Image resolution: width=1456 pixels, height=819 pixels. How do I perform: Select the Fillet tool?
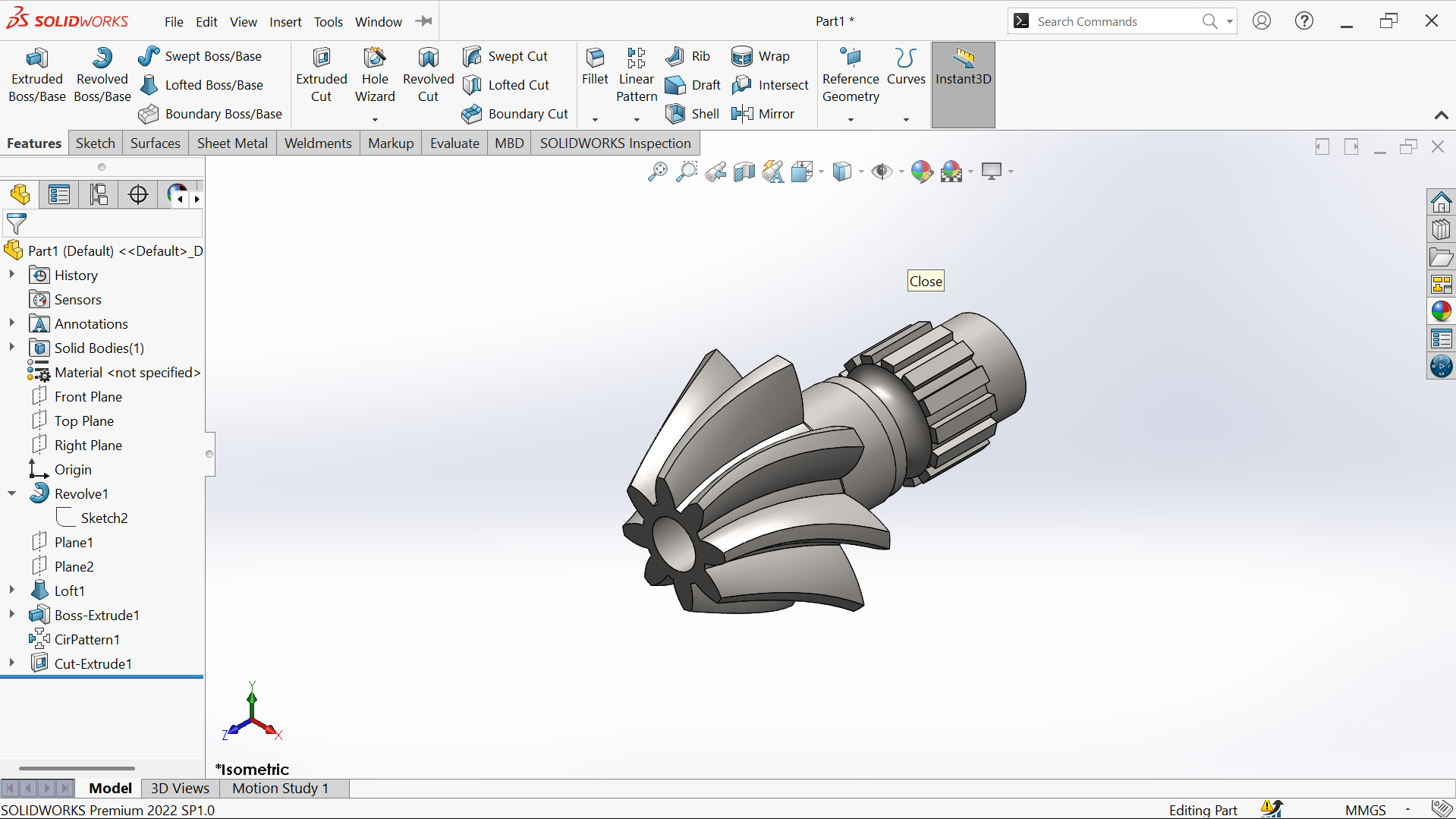(595, 67)
